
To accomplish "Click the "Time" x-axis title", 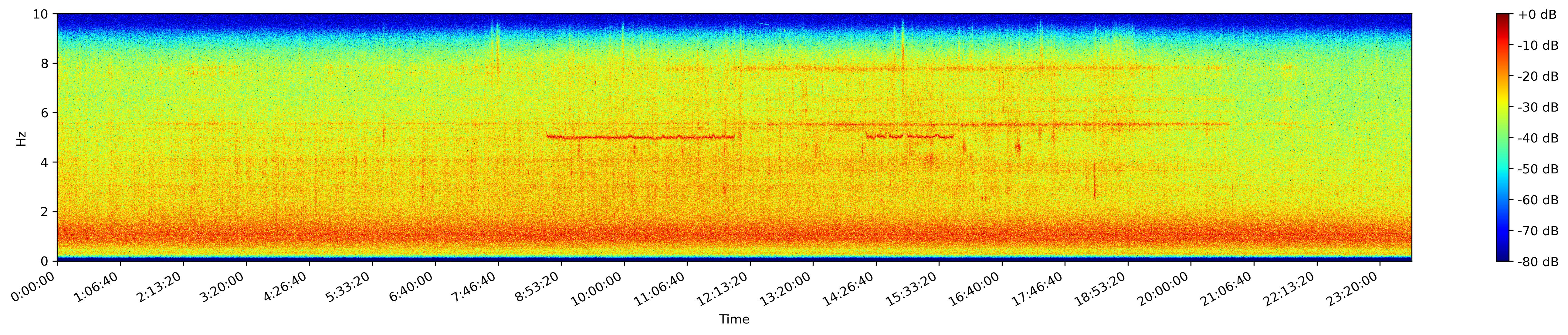I will click(x=734, y=319).
